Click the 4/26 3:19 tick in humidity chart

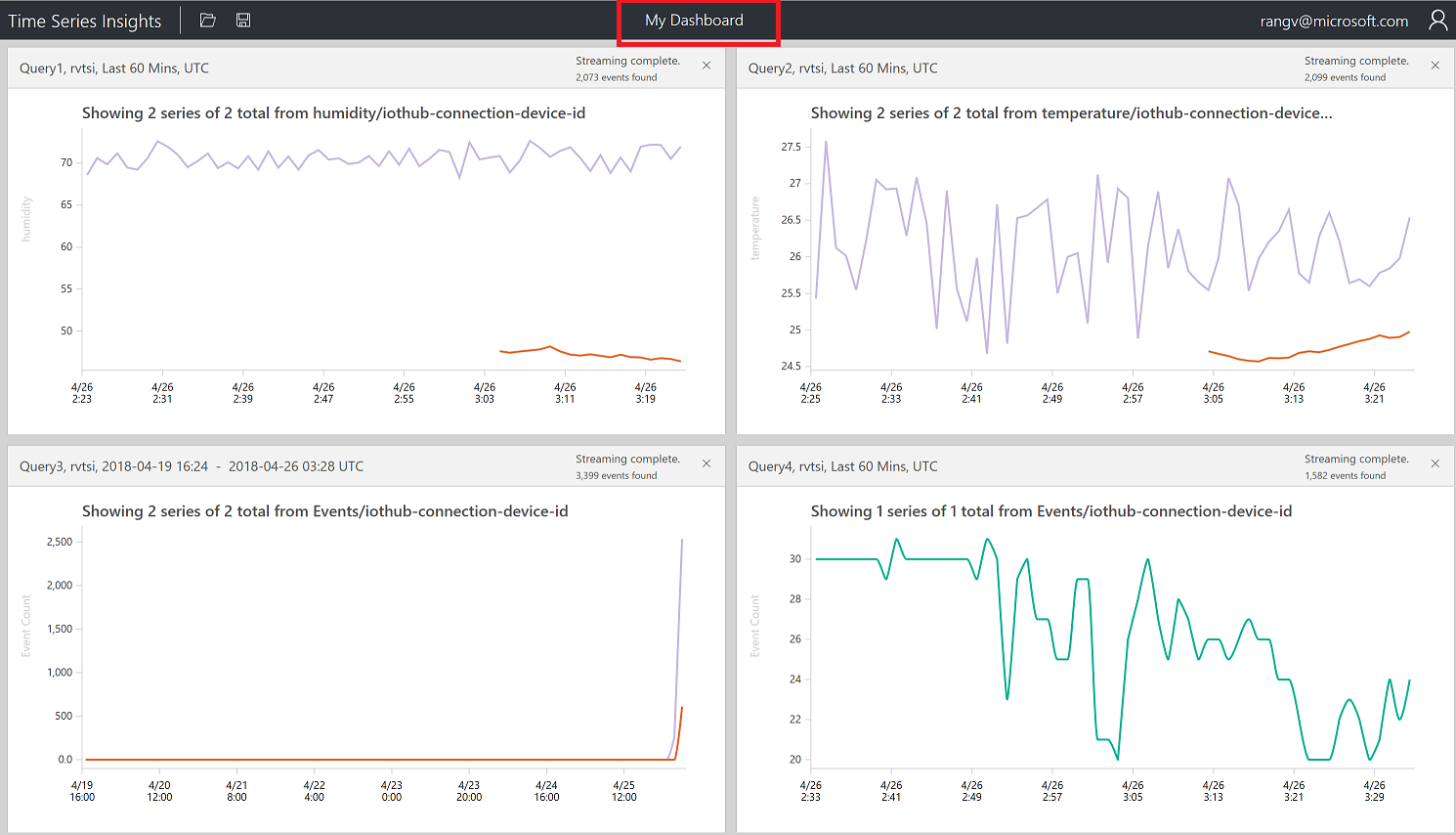pyautogui.click(x=646, y=393)
